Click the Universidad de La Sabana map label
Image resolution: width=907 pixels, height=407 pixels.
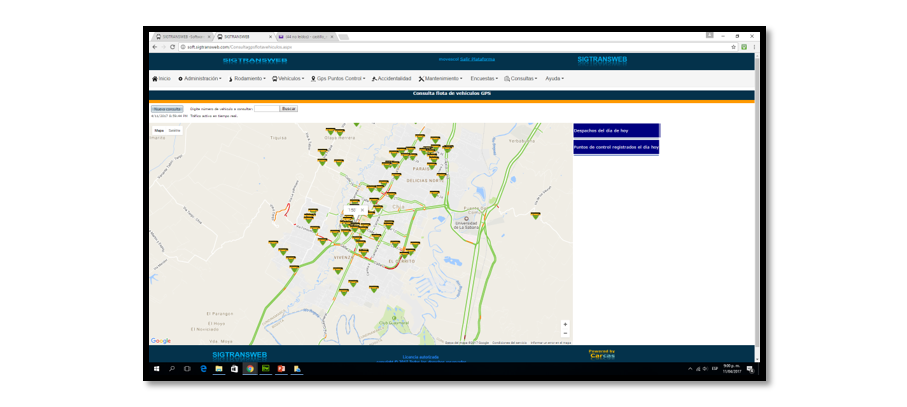(x=466, y=225)
